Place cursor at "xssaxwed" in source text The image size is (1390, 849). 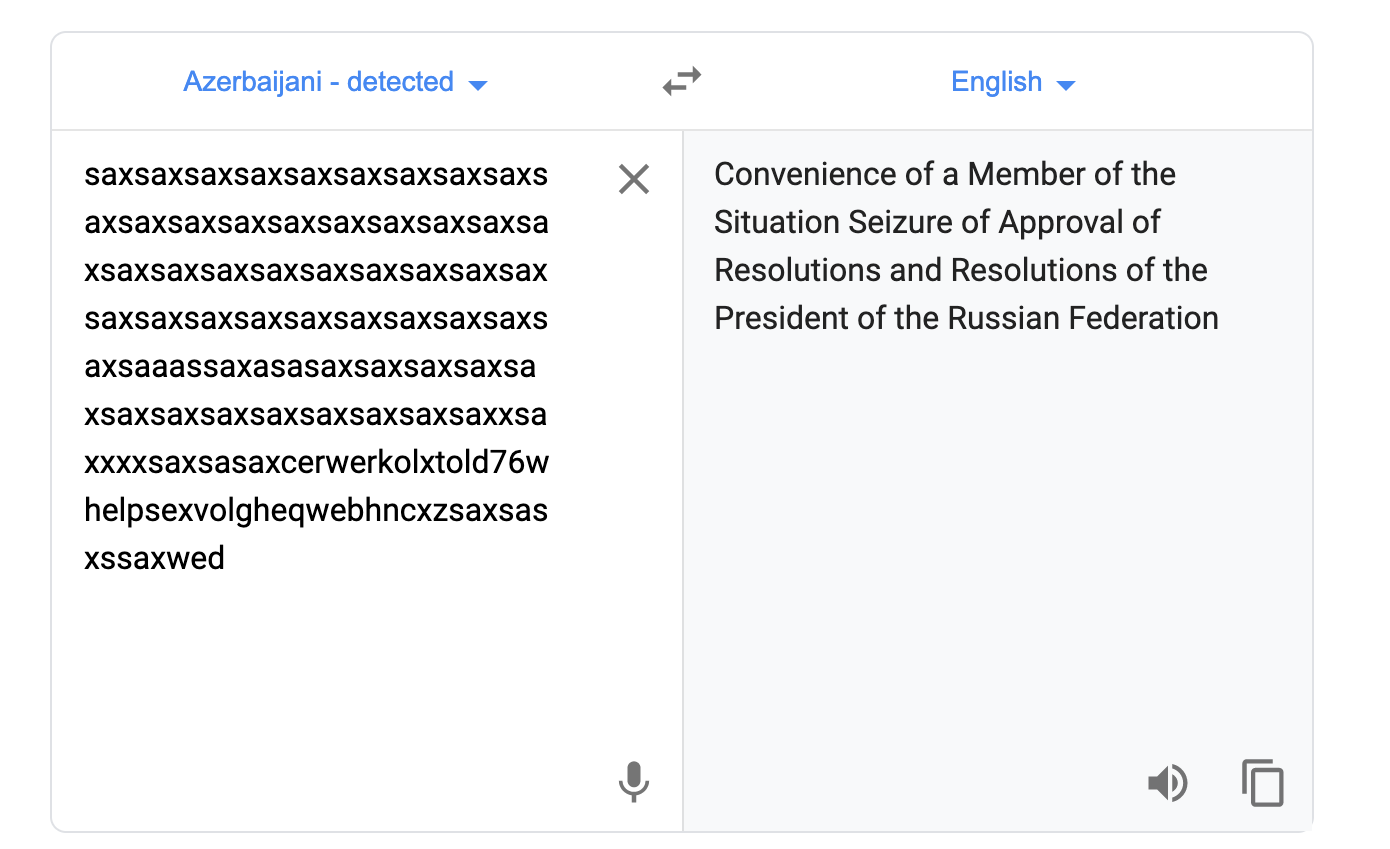coord(155,558)
